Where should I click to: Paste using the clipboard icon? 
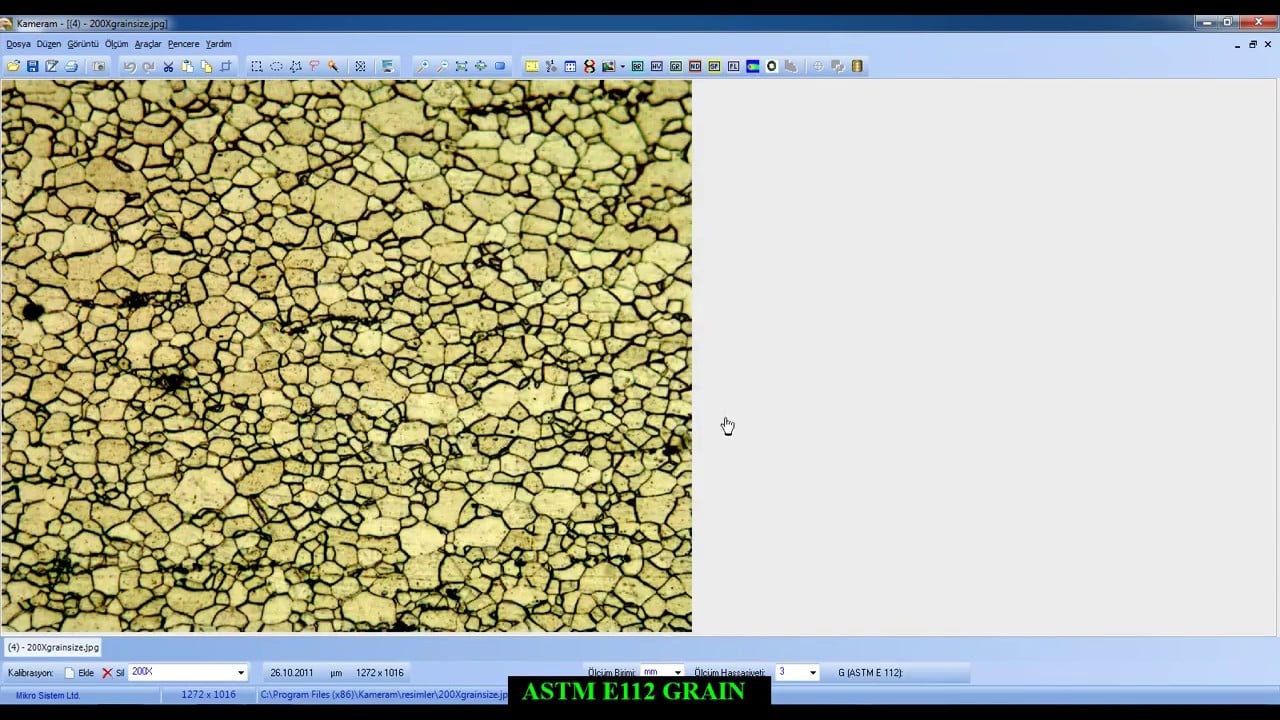click(187, 66)
